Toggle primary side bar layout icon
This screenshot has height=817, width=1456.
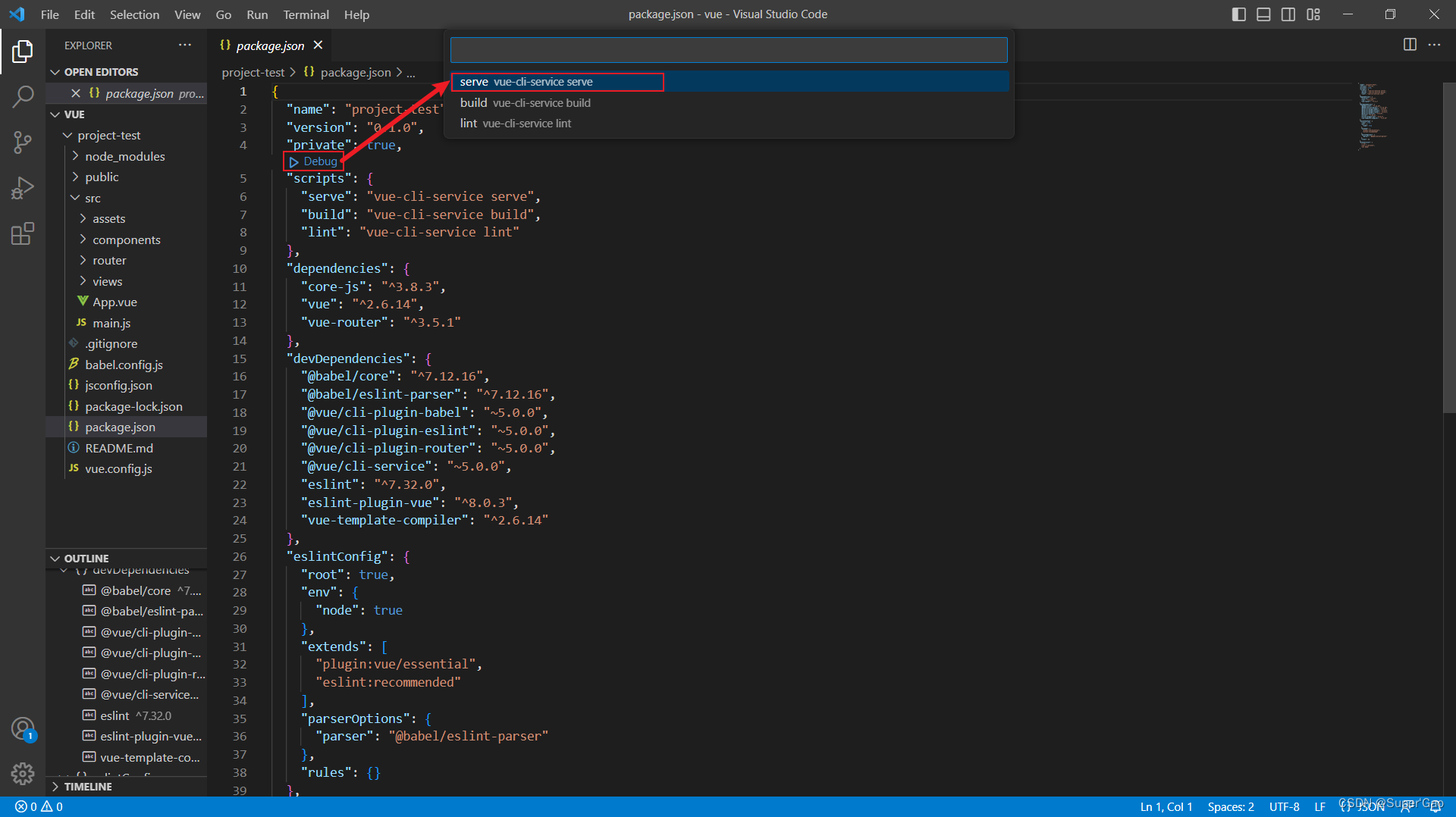pyautogui.click(x=1239, y=14)
